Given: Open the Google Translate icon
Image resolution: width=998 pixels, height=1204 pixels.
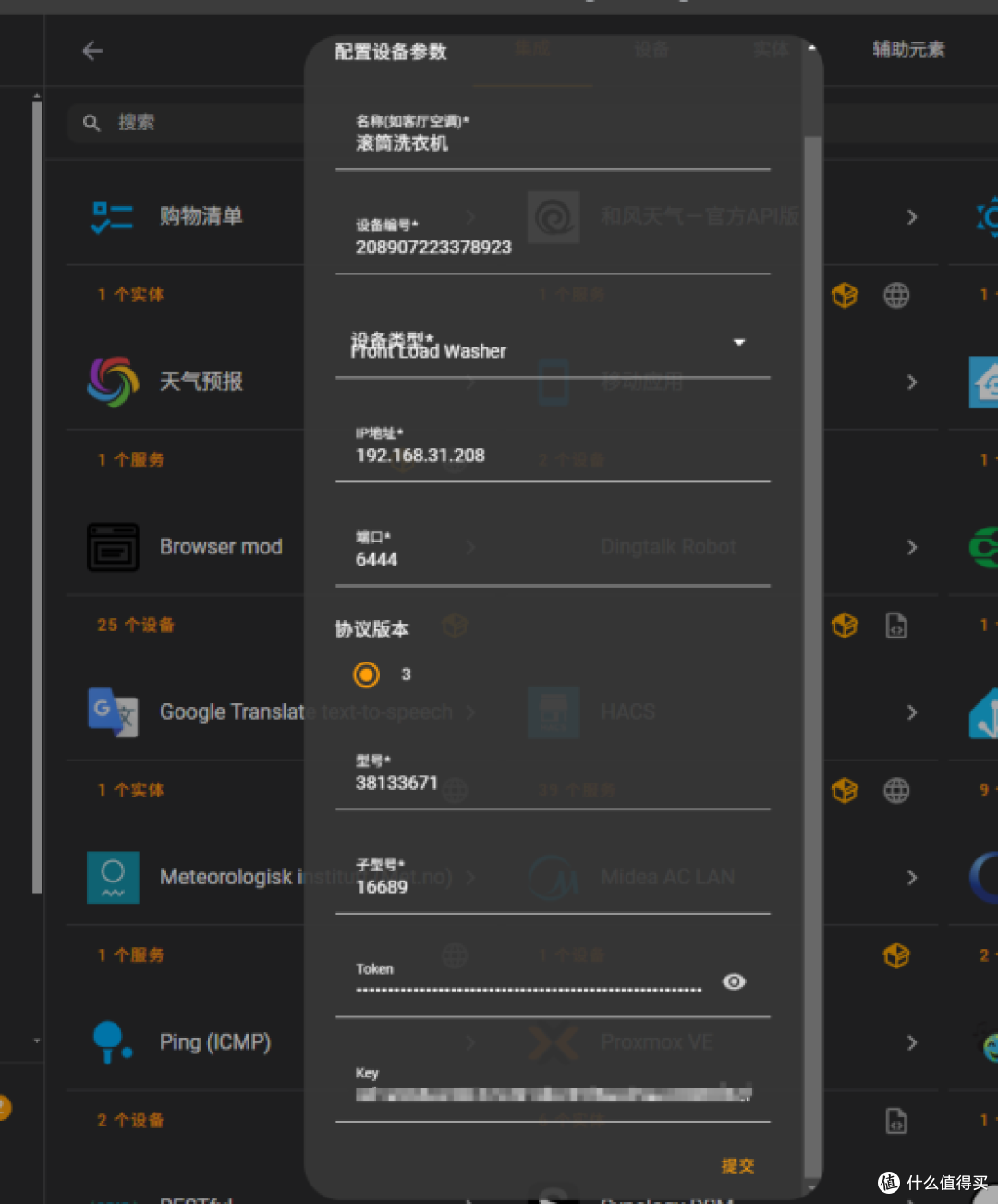Looking at the screenshot, I should coord(113,712).
